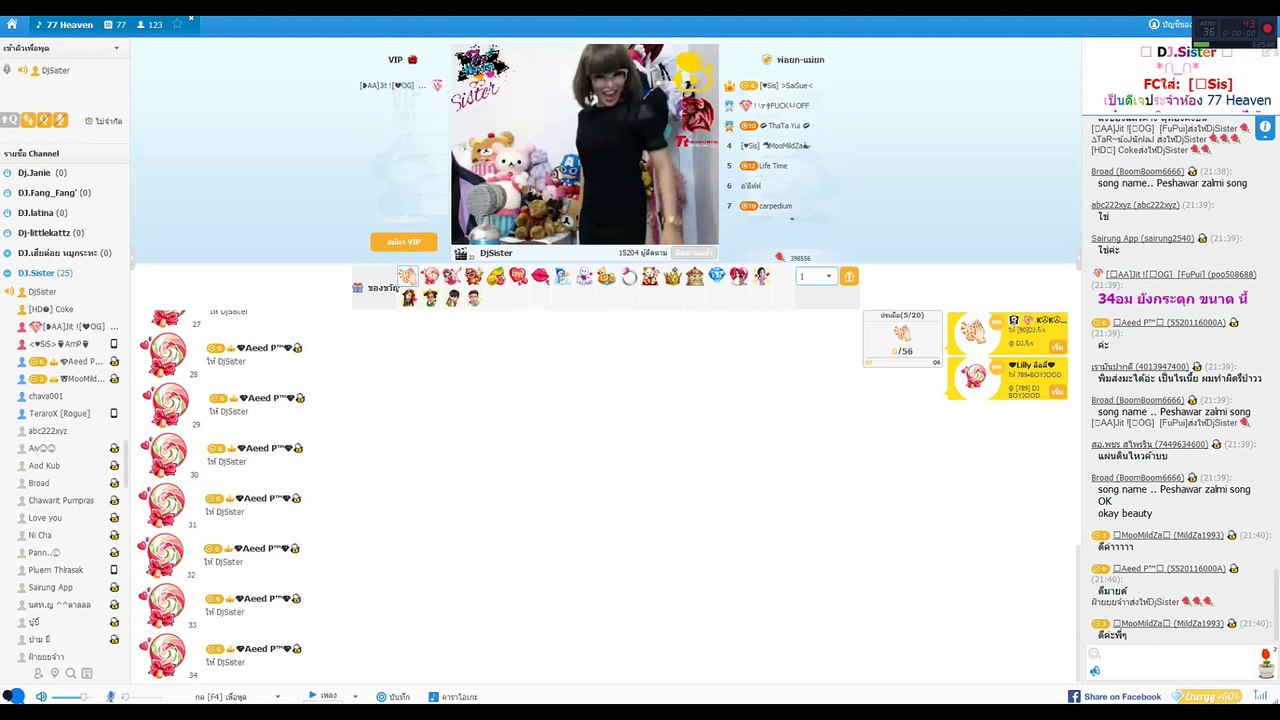Click the blue info icon in chat panel
This screenshot has width=1280, height=720.
1265,126
